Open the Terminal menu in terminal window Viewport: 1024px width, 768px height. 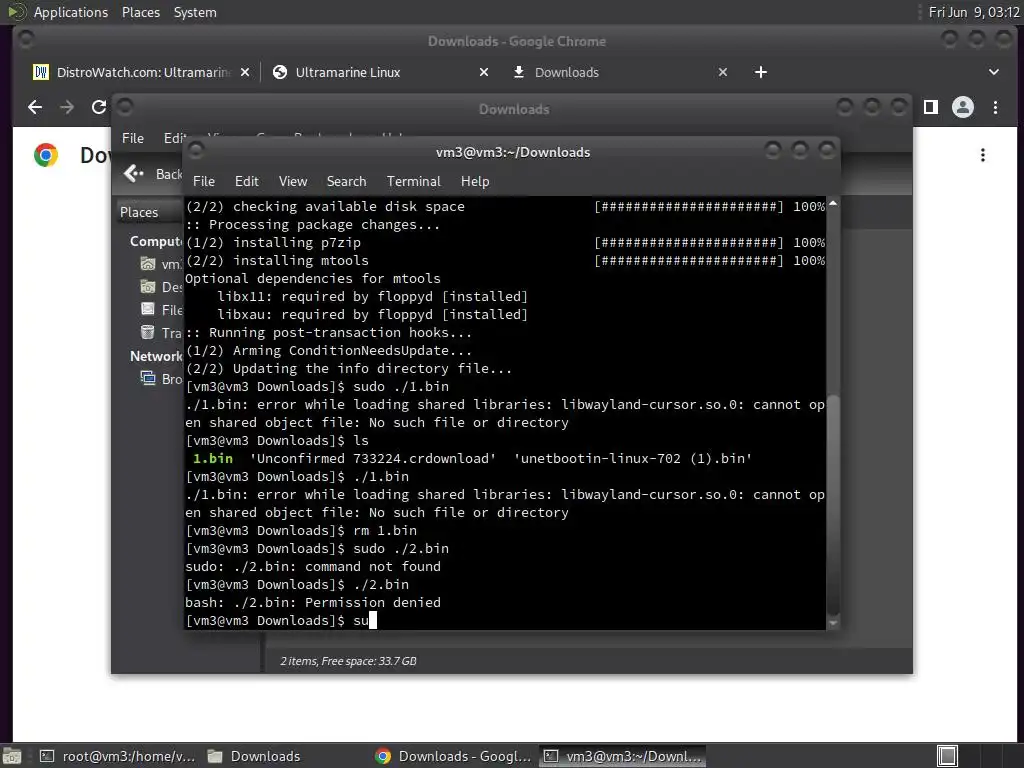413,182
